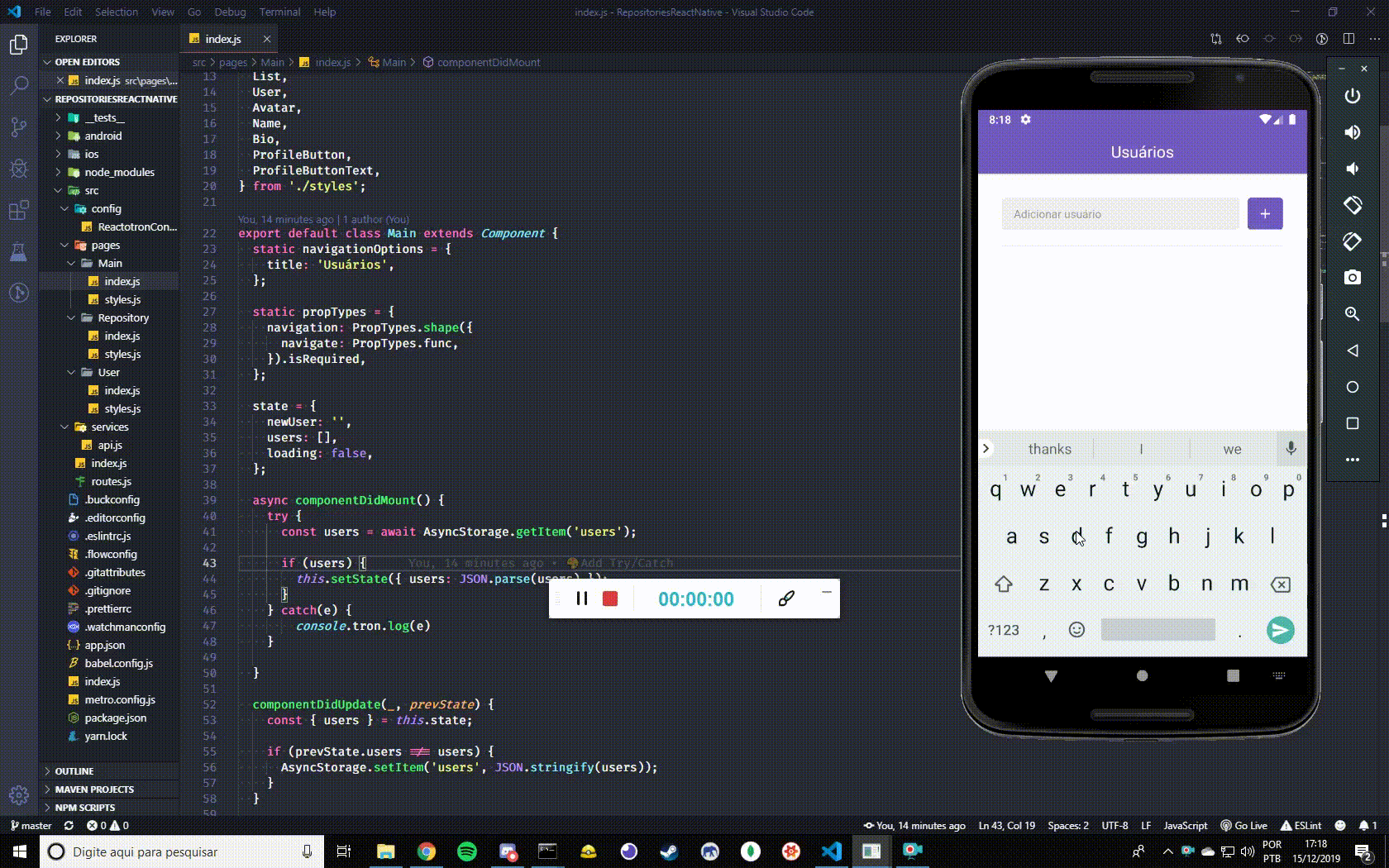Open emulator extended controls (three dots)
The image size is (1389, 868).
click(x=1353, y=460)
